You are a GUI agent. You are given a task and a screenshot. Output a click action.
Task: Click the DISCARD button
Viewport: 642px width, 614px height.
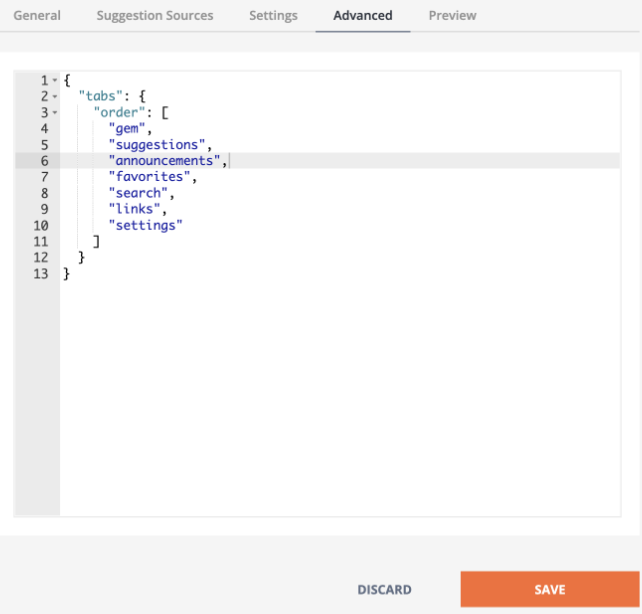click(x=384, y=589)
